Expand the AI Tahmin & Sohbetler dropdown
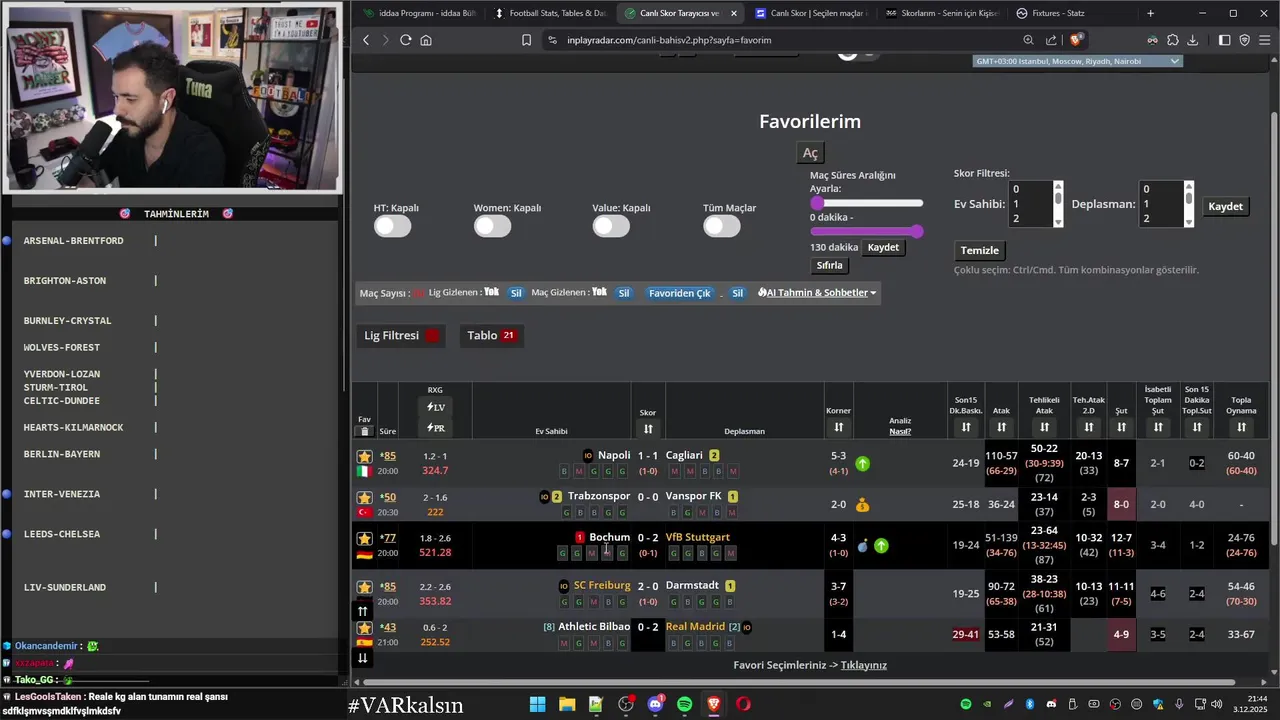The image size is (1280, 720). pyautogui.click(x=817, y=293)
